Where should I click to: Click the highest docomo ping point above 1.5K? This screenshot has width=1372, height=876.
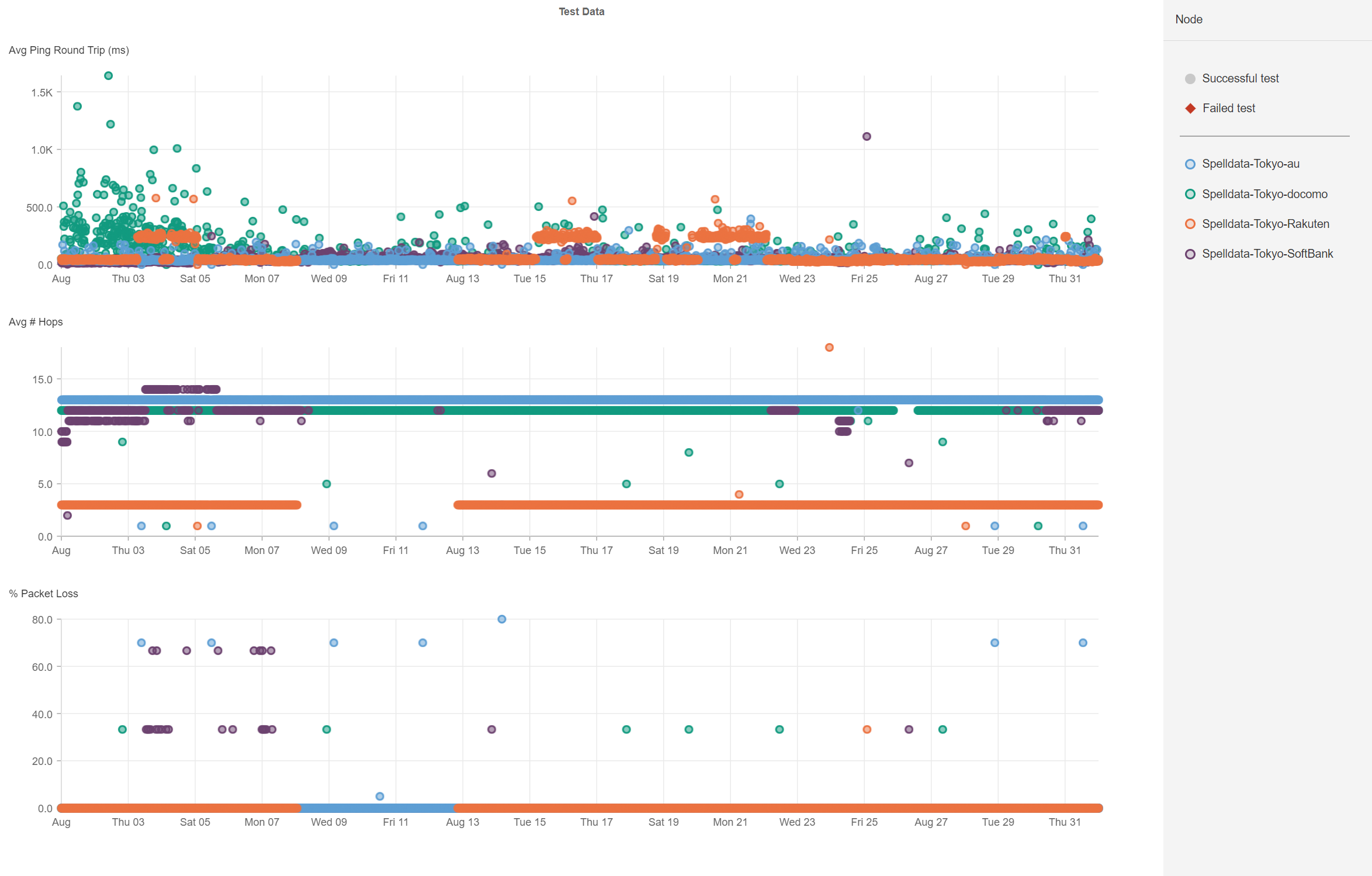108,76
